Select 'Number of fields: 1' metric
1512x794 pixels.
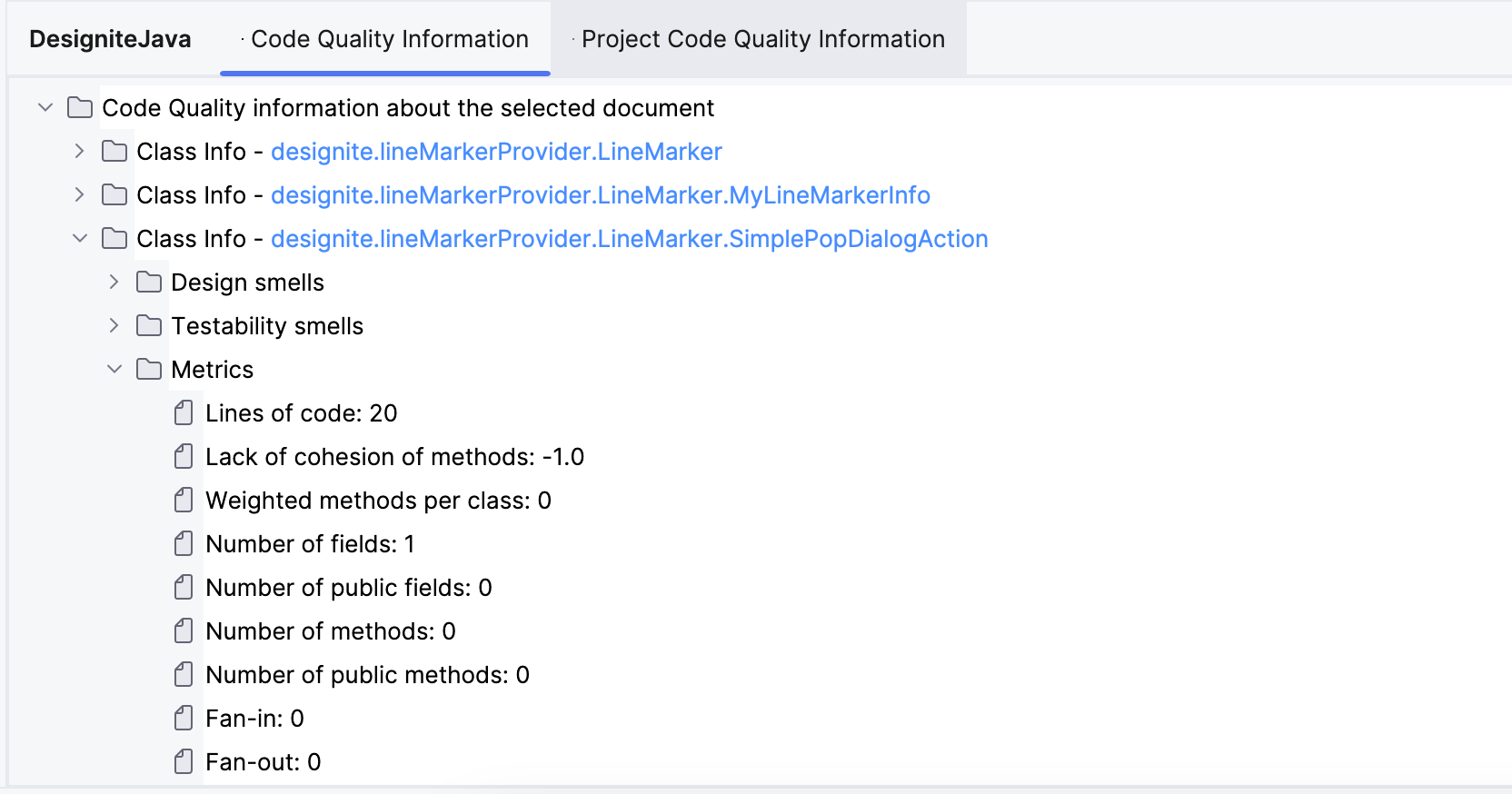coord(311,544)
